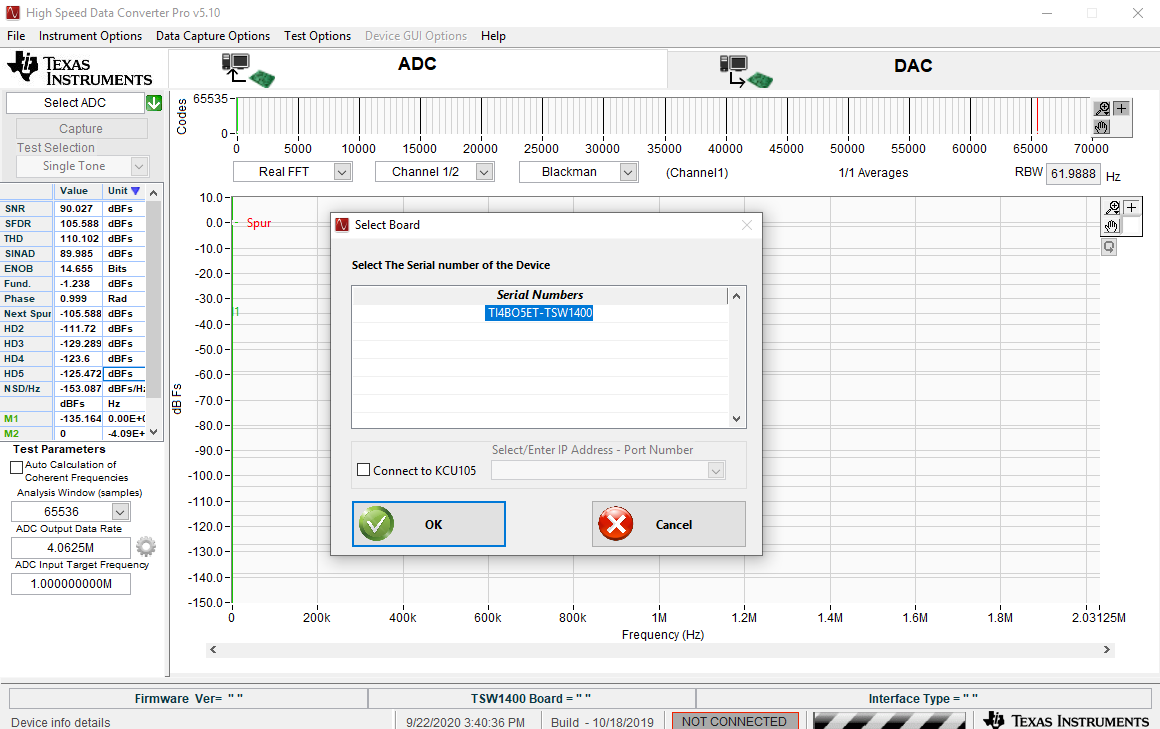Open the Instrument Options menu
Screen dimensions: 1160x729
[90, 35]
